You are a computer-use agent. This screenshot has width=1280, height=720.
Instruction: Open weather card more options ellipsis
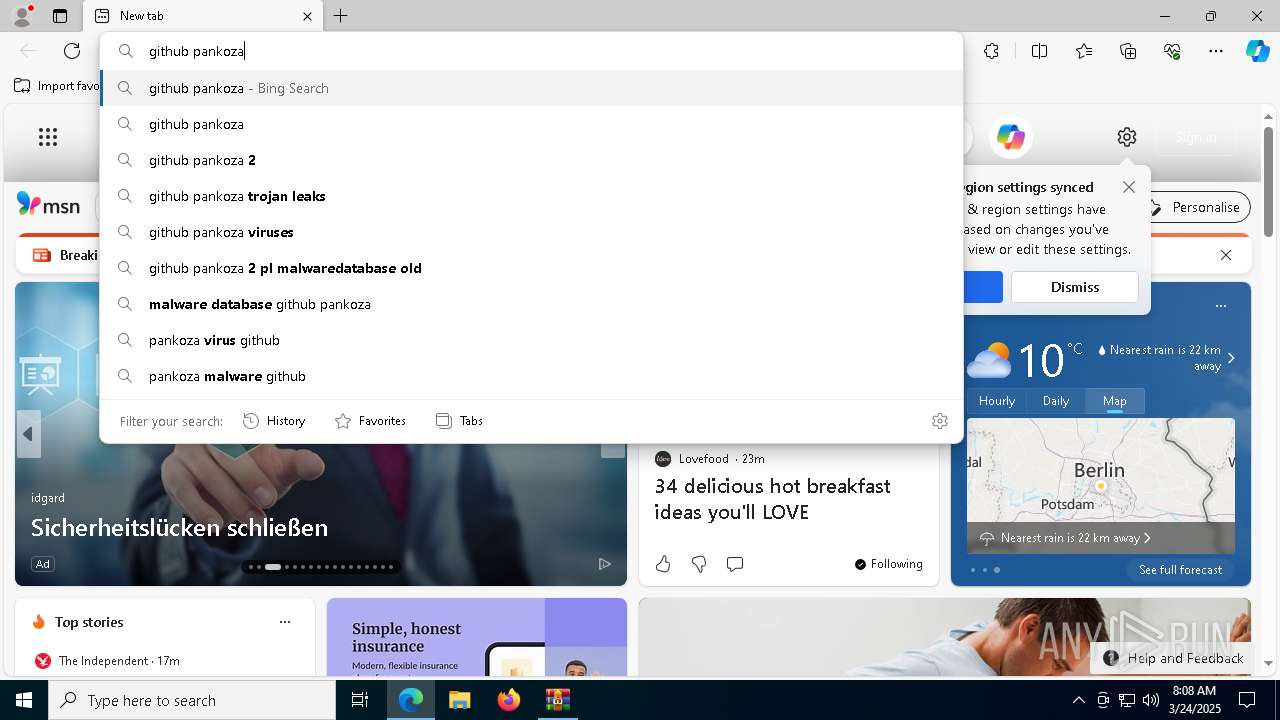[1220, 306]
